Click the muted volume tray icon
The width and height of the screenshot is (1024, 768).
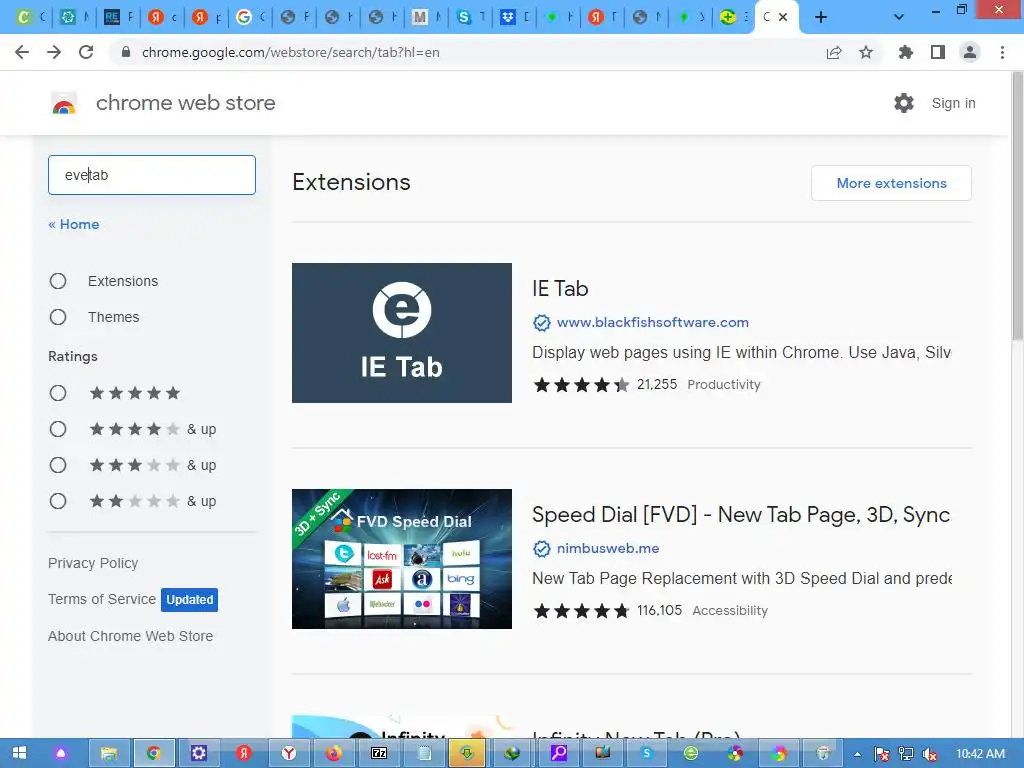point(930,754)
